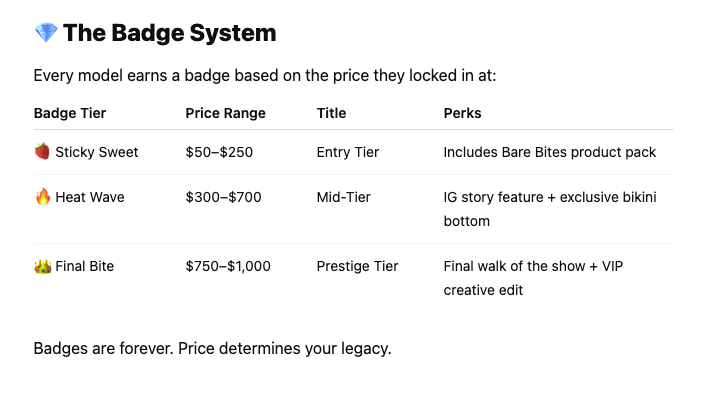Click the Perks column header
703x395 pixels.
point(462,113)
